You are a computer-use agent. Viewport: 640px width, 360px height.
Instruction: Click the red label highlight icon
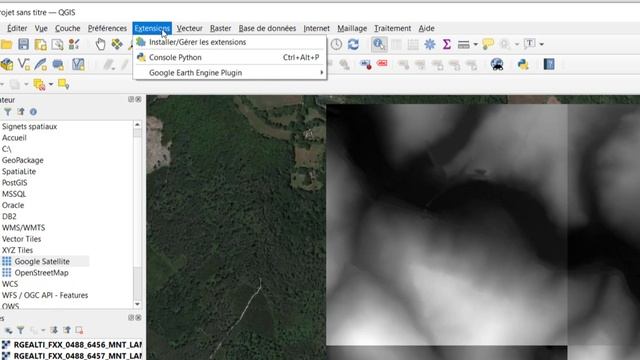click(382, 63)
